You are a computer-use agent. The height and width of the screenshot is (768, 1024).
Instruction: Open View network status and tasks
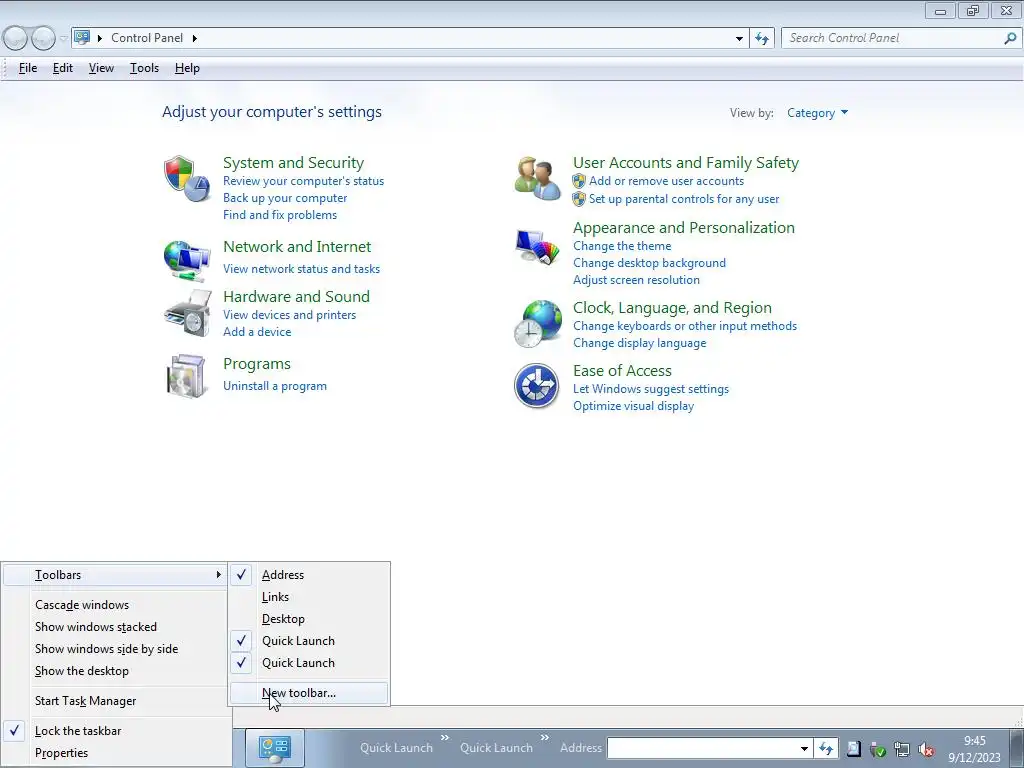(301, 268)
